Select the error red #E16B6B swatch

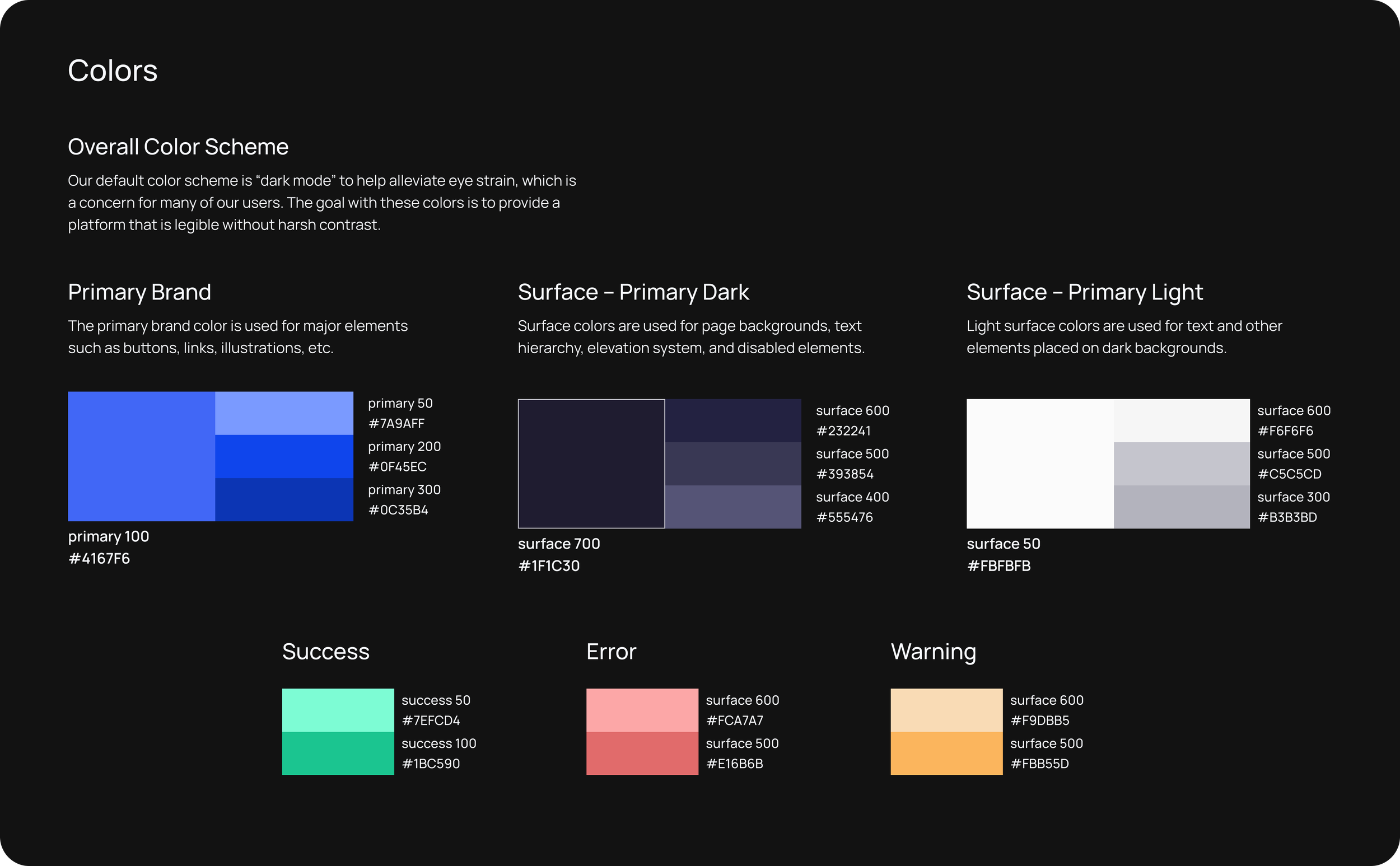tap(642, 753)
